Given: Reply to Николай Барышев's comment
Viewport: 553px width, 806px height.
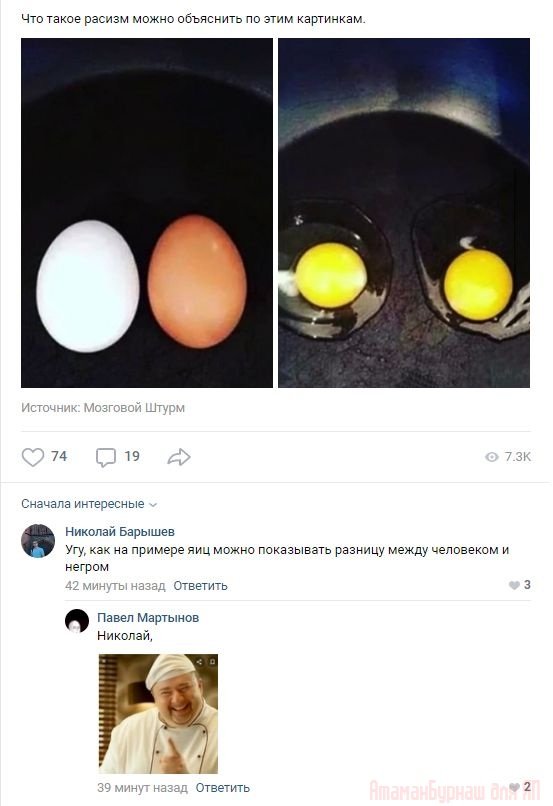Looking at the screenshot, I should [x=200, y=585].
